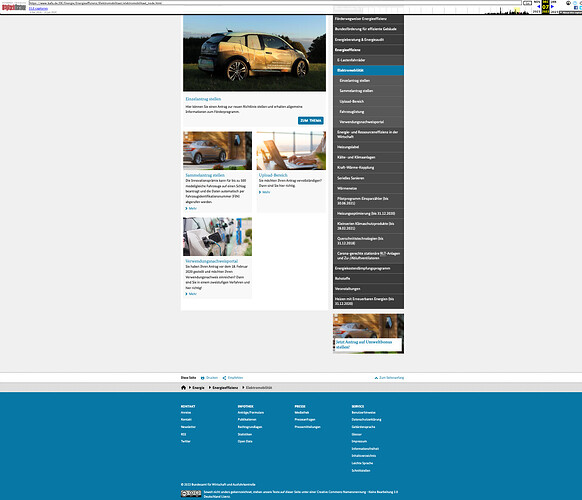Screen dimensions: 582x500
Task: Open Statistiken link in footer
Action: click(x=245, y=434)
